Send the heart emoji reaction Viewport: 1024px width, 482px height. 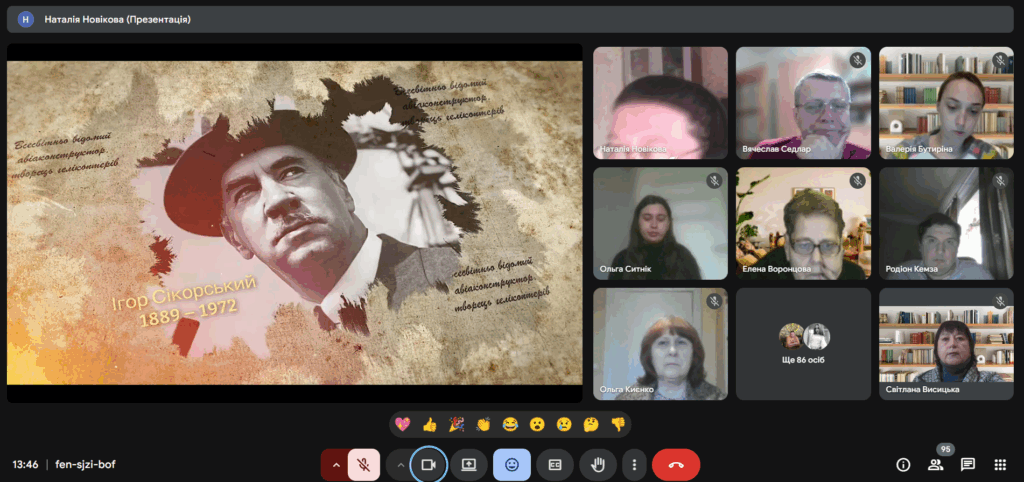click(402, 424)
